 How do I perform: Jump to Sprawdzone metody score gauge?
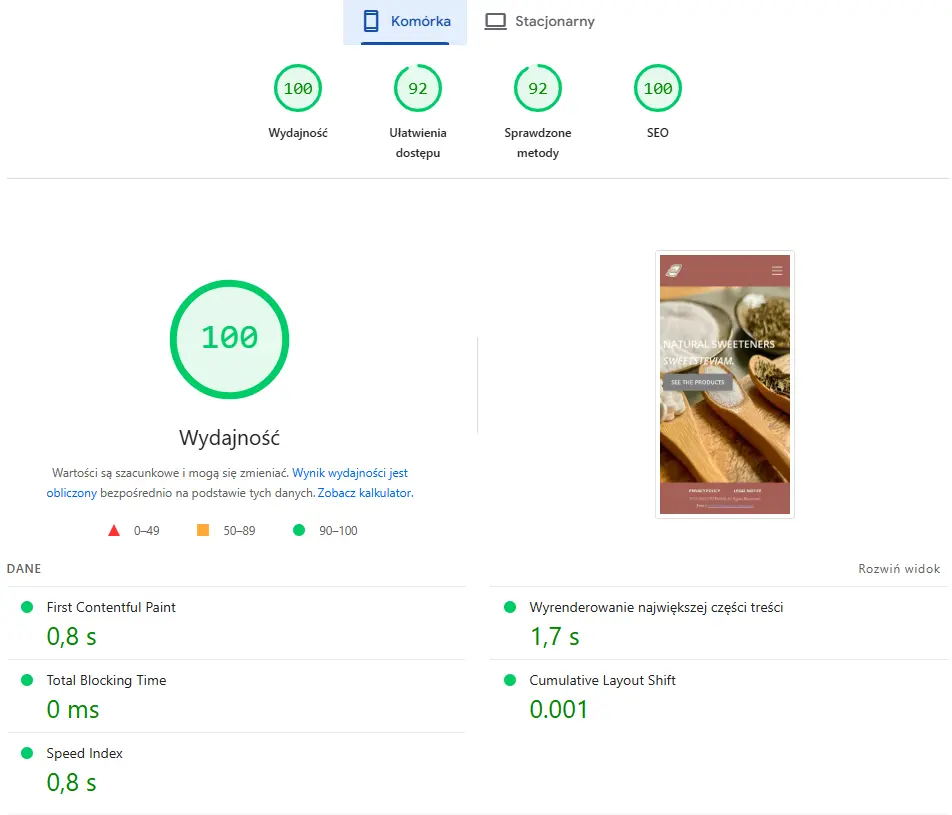(x=538, y=89)
